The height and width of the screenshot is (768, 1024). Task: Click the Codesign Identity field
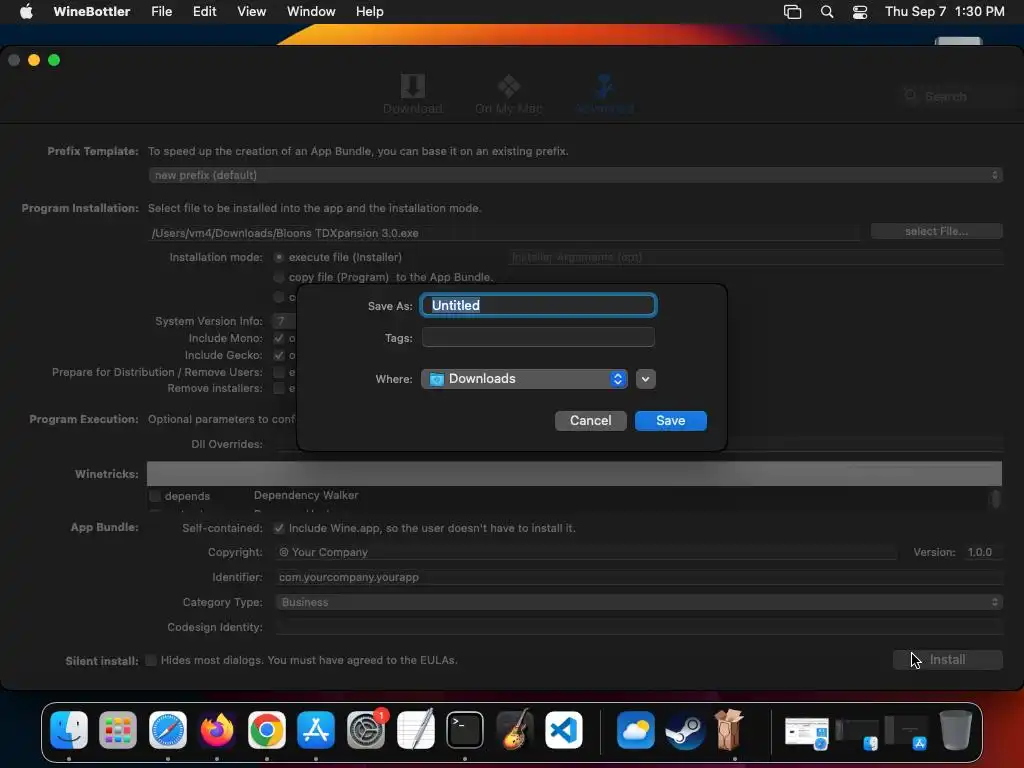pos(639,627)
